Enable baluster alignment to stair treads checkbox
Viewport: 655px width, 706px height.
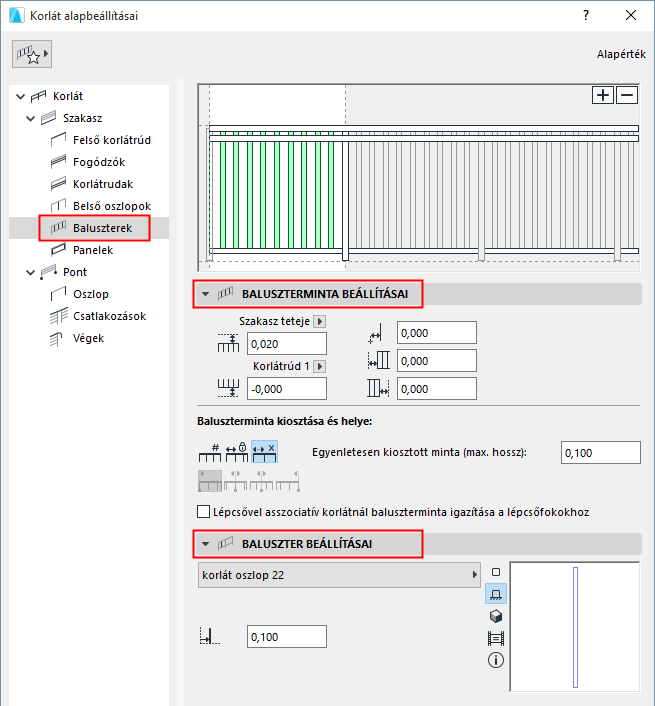203,512
